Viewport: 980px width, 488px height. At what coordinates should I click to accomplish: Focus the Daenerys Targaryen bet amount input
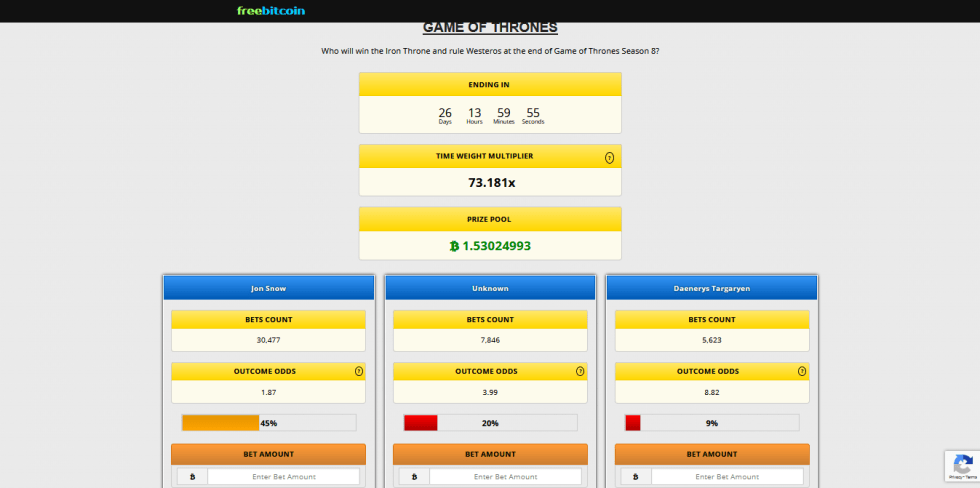[x=727, y=477]
